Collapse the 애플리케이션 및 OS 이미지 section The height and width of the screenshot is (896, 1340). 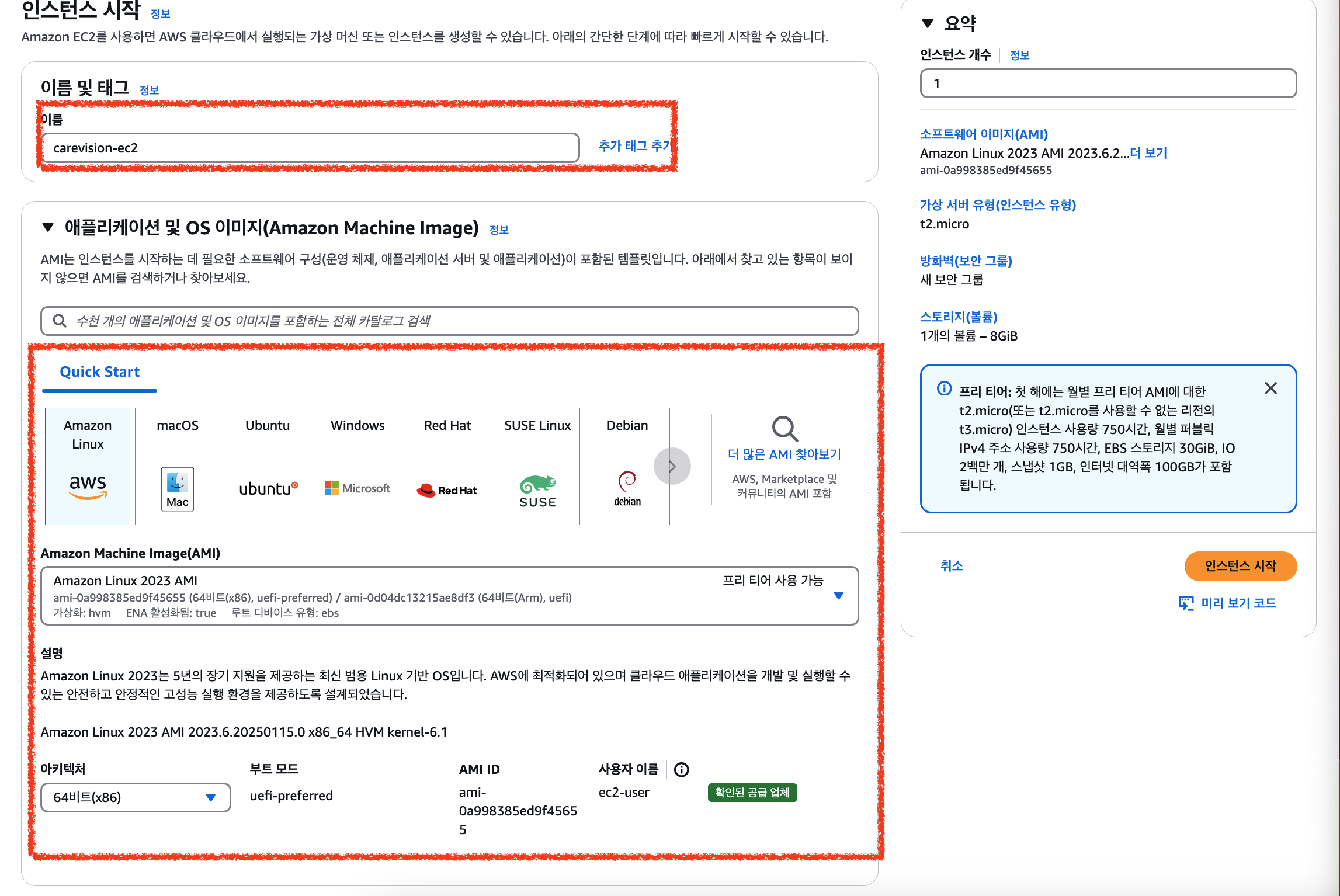[x=48, y=227]
